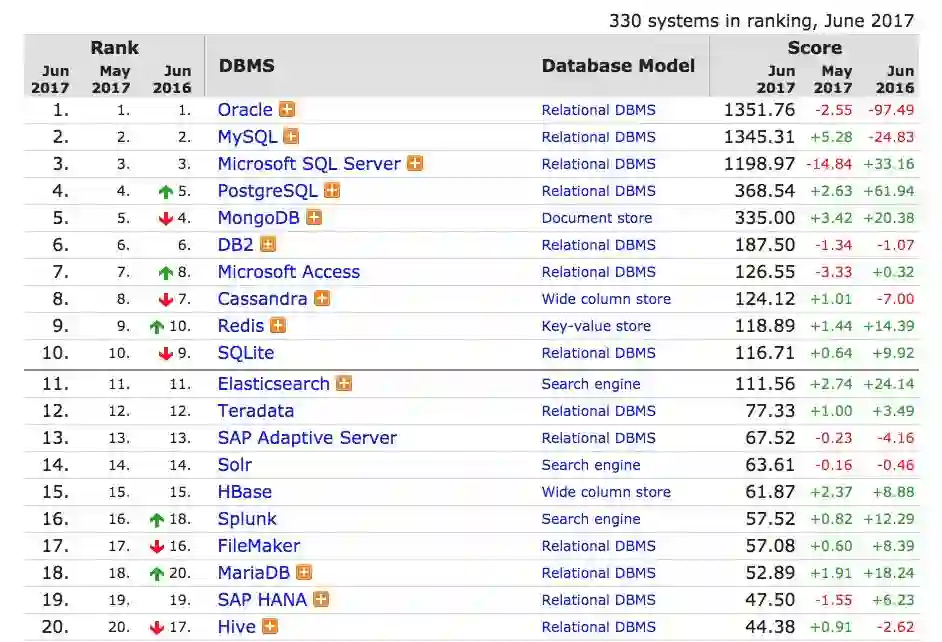Open the SQLite DBMS link
Image resolution: width=942 pixels, height=642 pixels.
tap(246, 353)
